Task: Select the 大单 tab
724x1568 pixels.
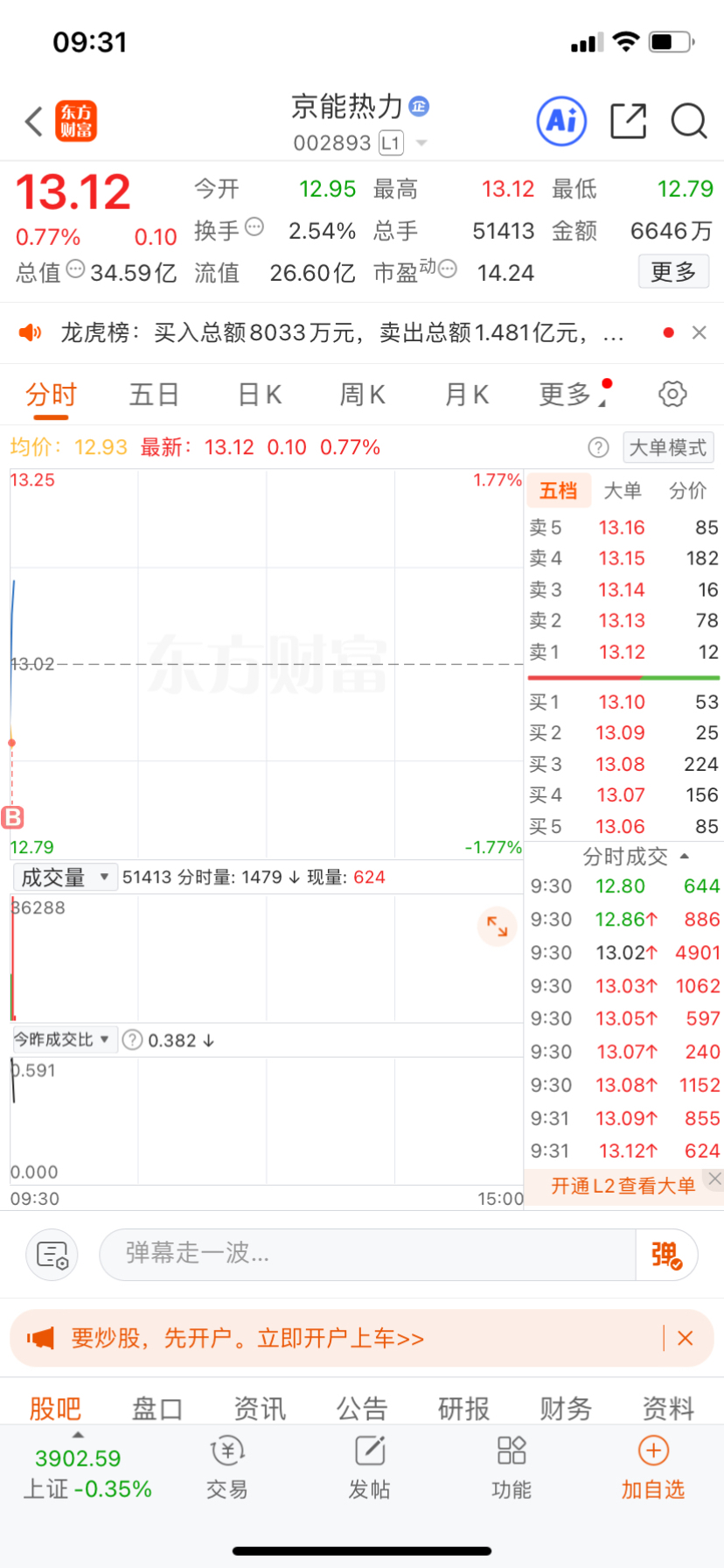Action: pos(623,491)
